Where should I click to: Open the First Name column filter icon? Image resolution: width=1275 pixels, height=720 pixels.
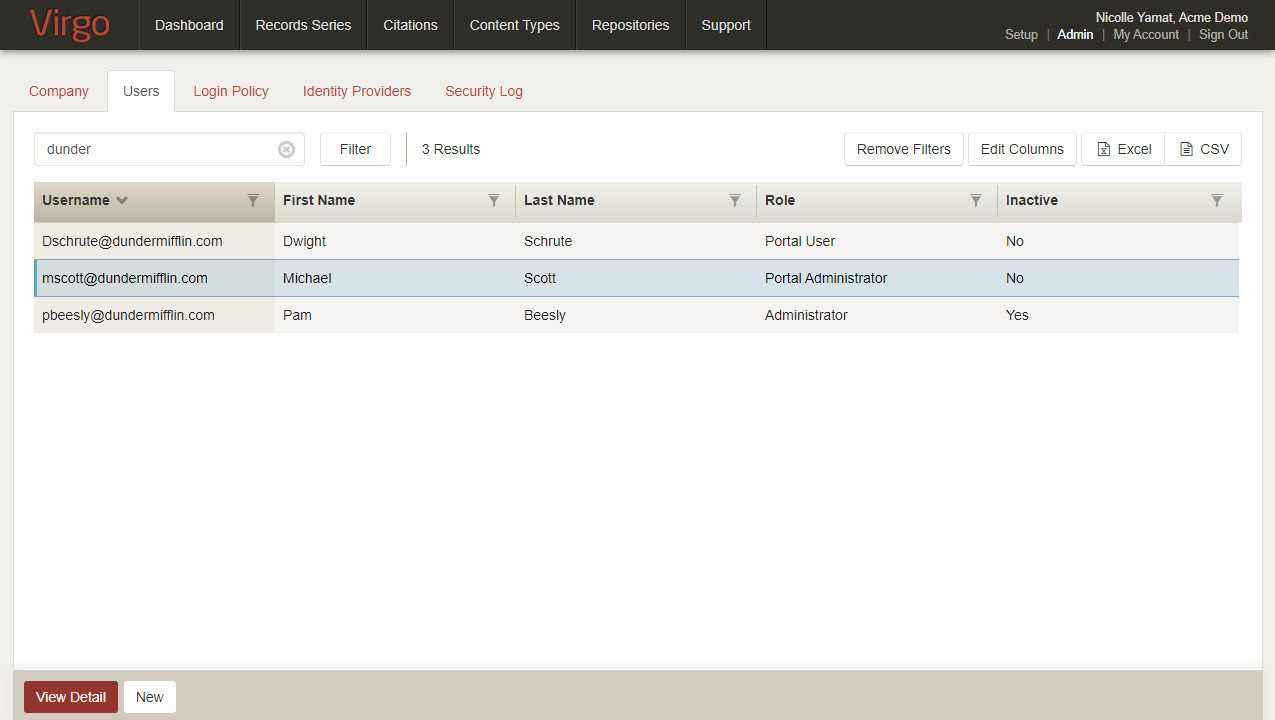coord(494,201)
